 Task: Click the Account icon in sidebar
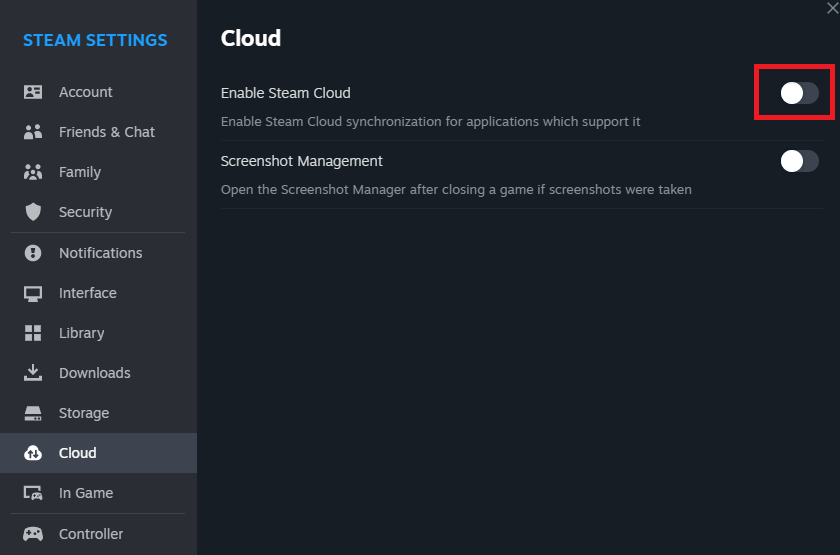(33, 92)
